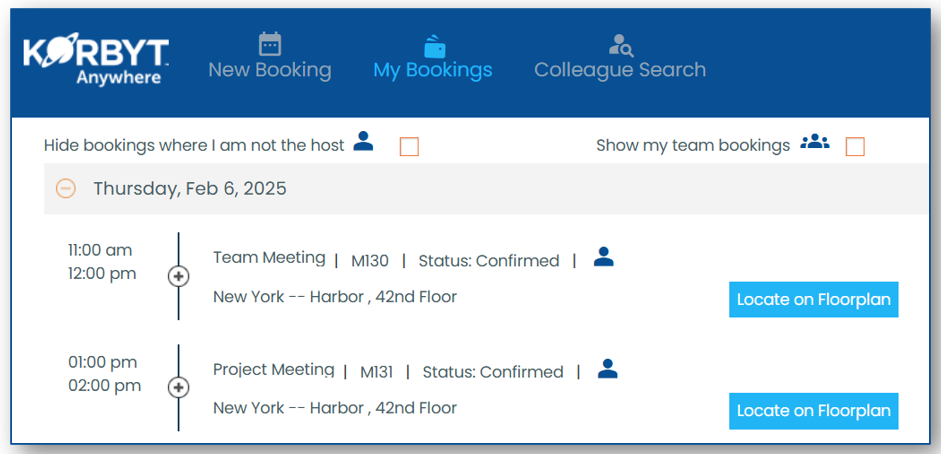Open the New Booking tab
Screen dimensions: 941x454
coord(270,70)
